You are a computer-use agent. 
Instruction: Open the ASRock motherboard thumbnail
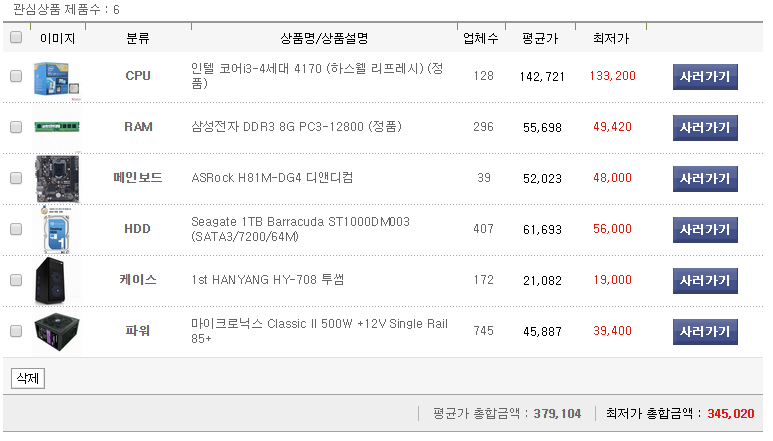click(57, 178)
